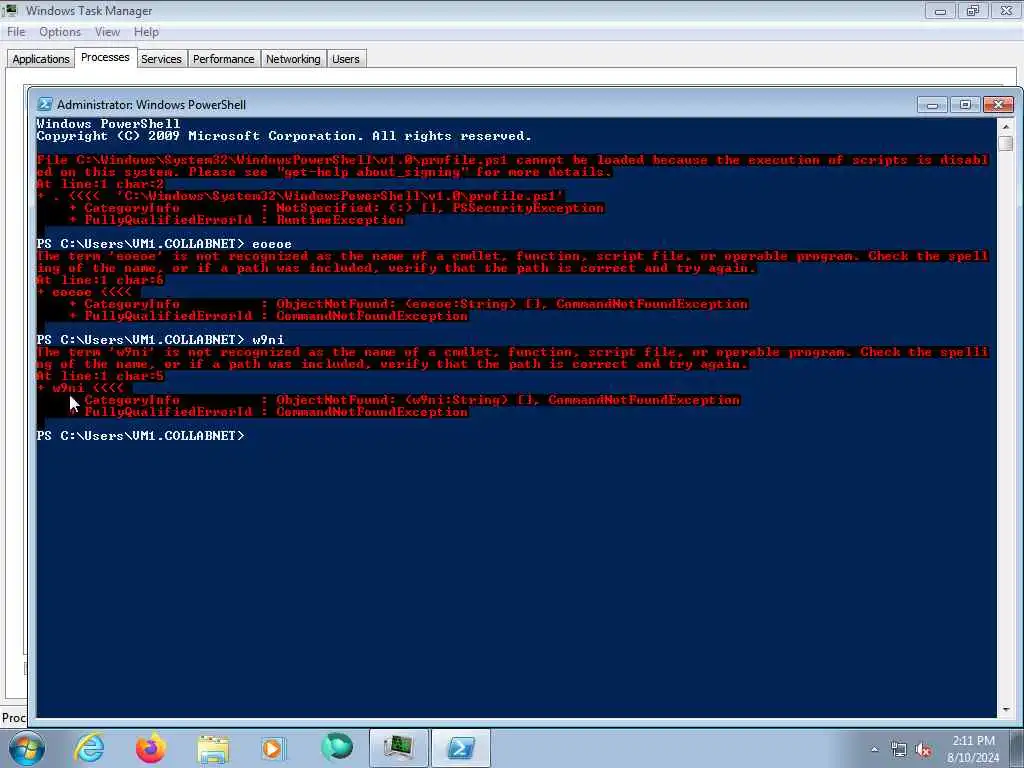Image resolution: width=1024 pixels, height=768 pixels.
Task: Minimize the PowerShell window
Action: click(932, 104)
